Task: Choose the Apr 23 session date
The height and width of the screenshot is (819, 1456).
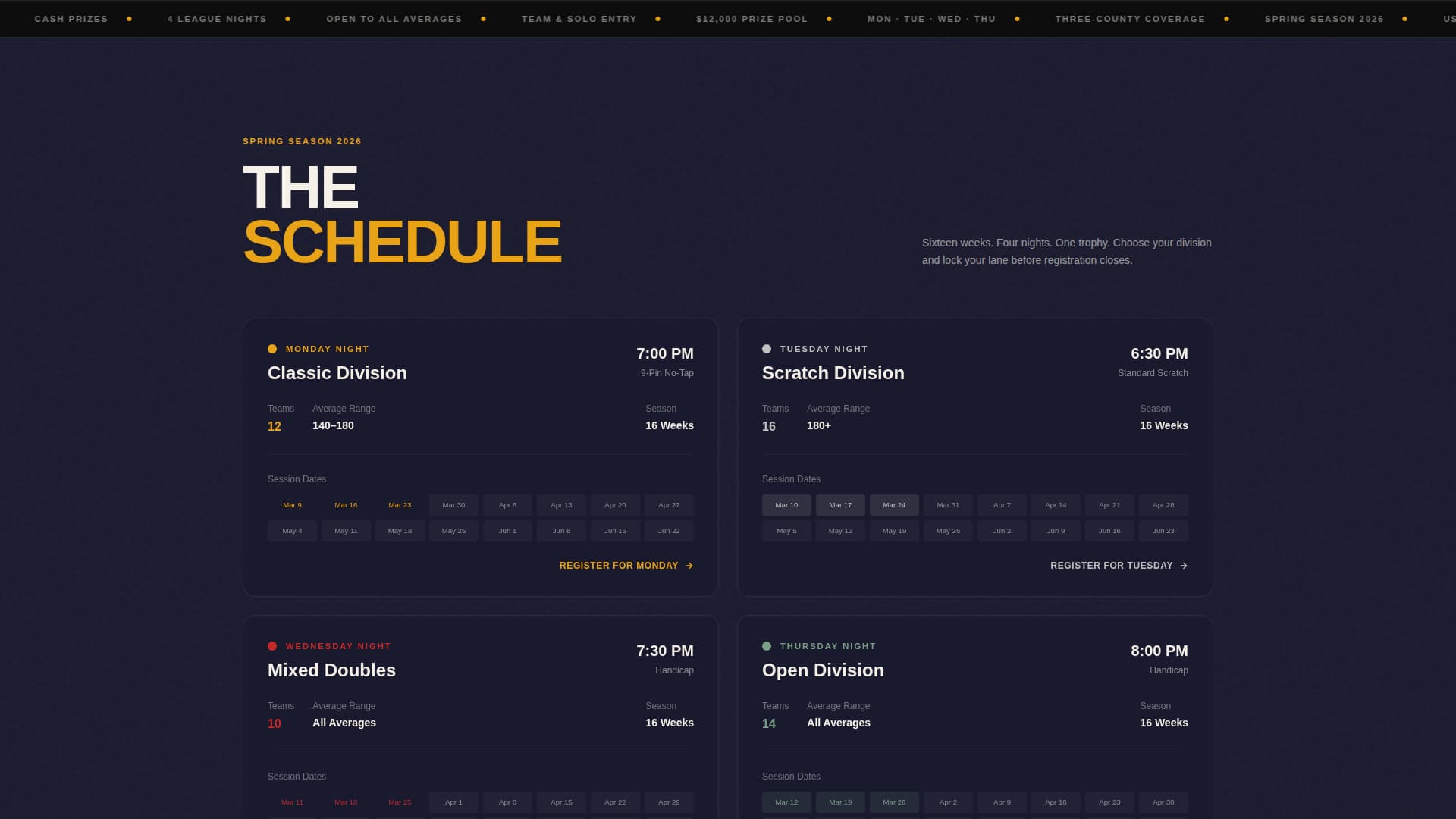Action: click(1109, 802)
